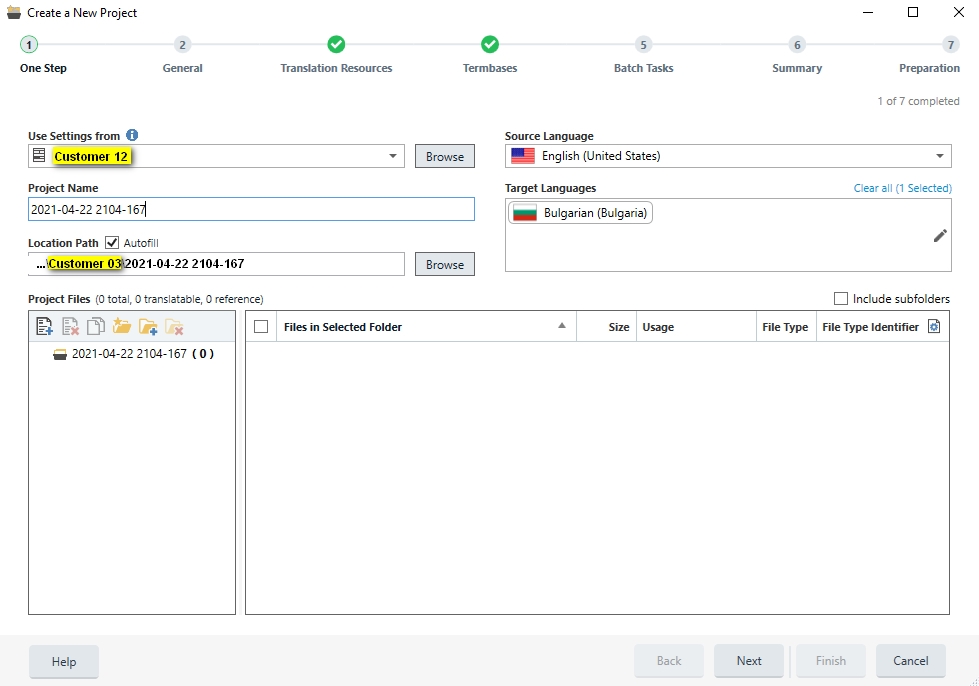Open the Use Settings from dropdown
Viewport: 979px width, 686px height.
(393, 156)
